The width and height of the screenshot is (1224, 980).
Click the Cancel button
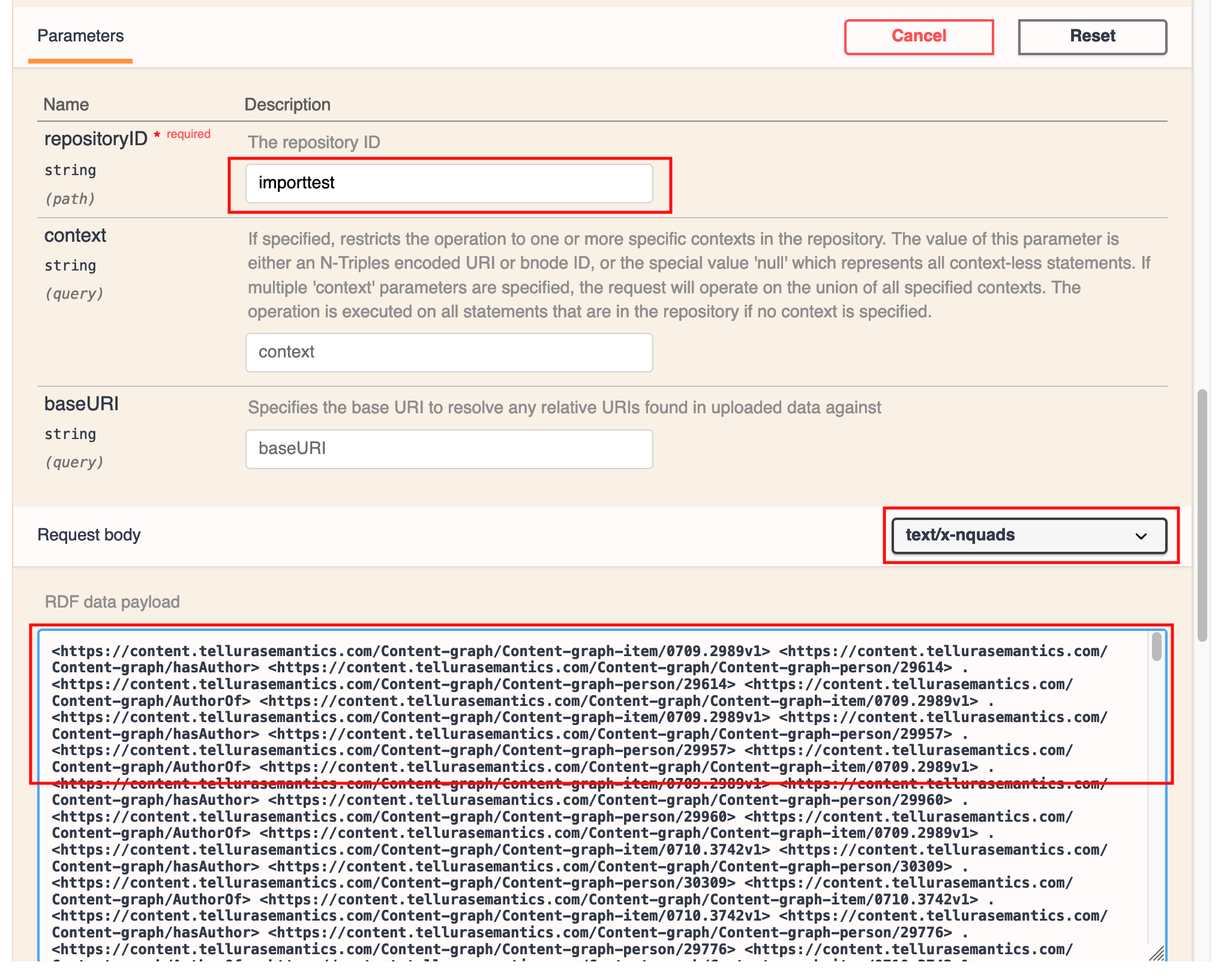point(918,37)
